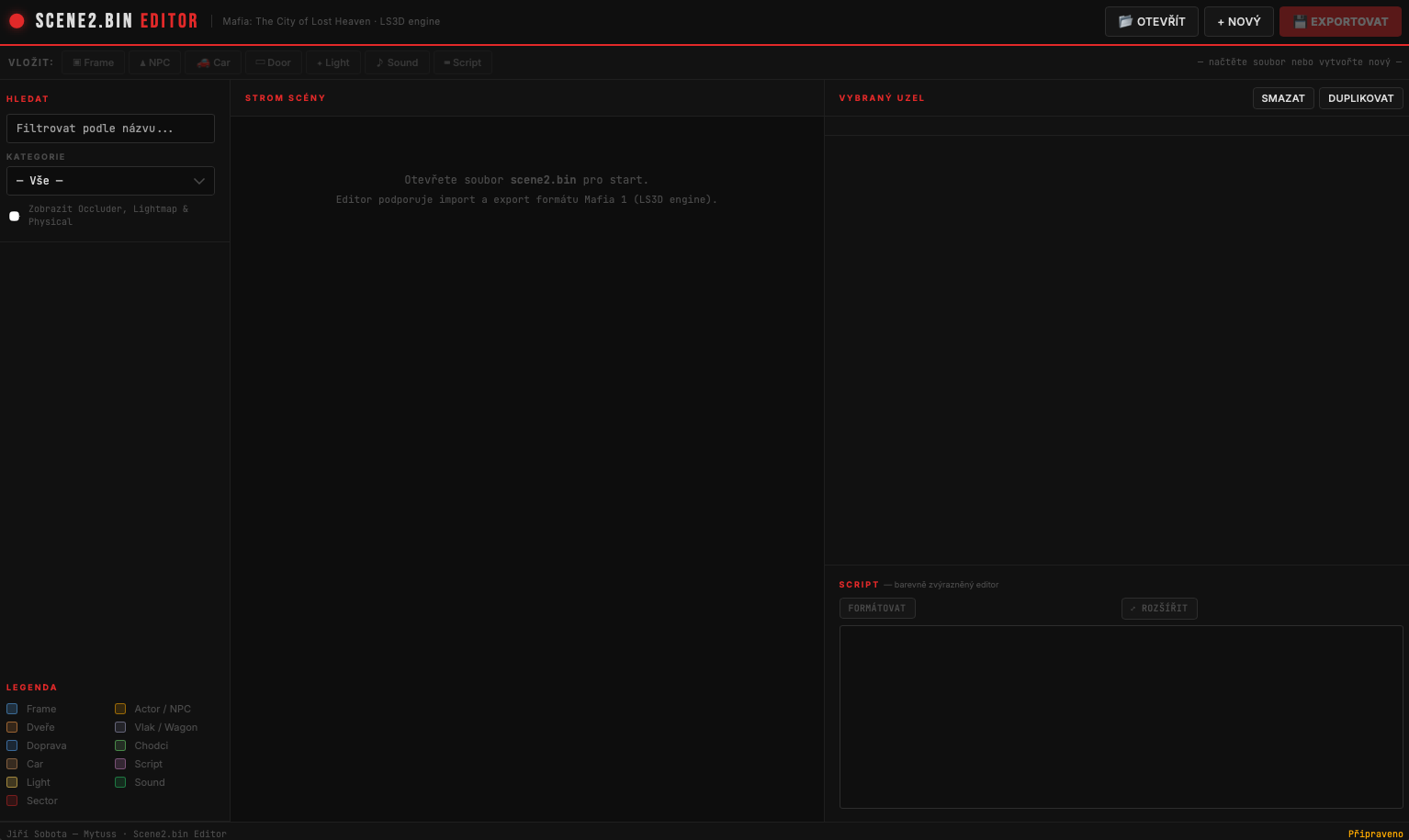Click the 'STROM SCÉNY' panel header
The image size is (1409, 840).
click(x=285, y=98)
